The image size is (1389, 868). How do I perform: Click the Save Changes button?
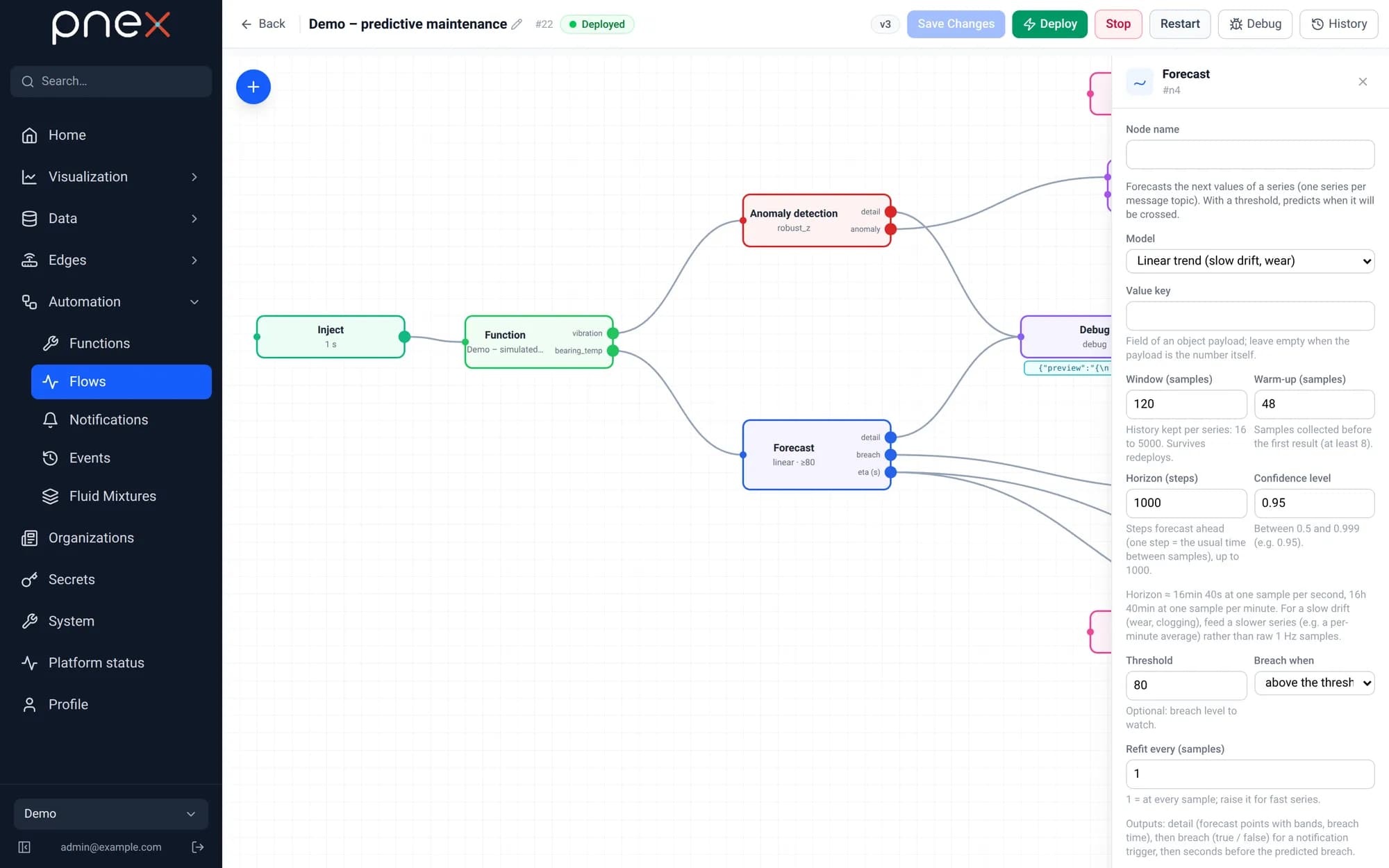(956, 24)
